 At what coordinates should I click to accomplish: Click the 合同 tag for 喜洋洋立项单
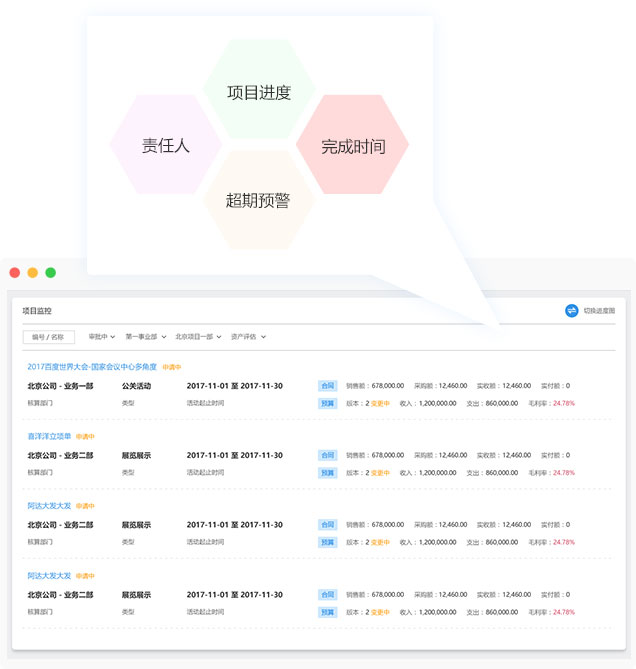coord(327,455)
